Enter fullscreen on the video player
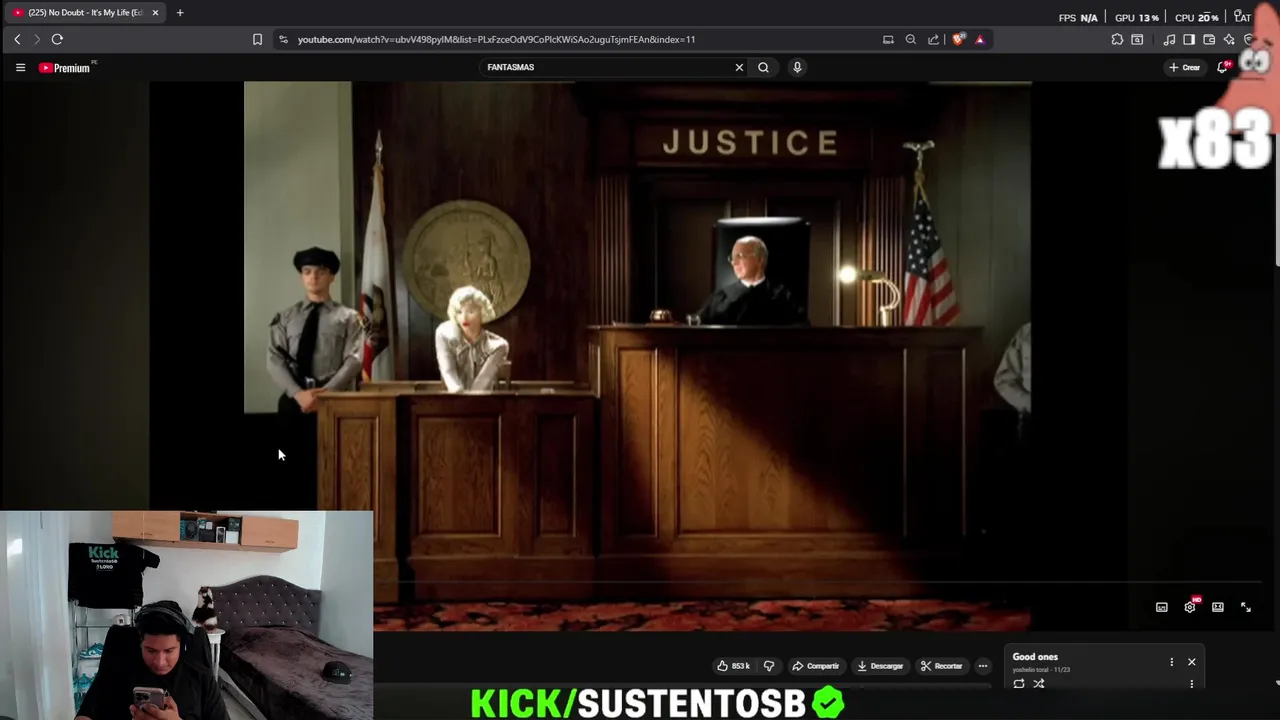Image resolution: width=1280 pixels, height=720 pixels. (1246, 607)
